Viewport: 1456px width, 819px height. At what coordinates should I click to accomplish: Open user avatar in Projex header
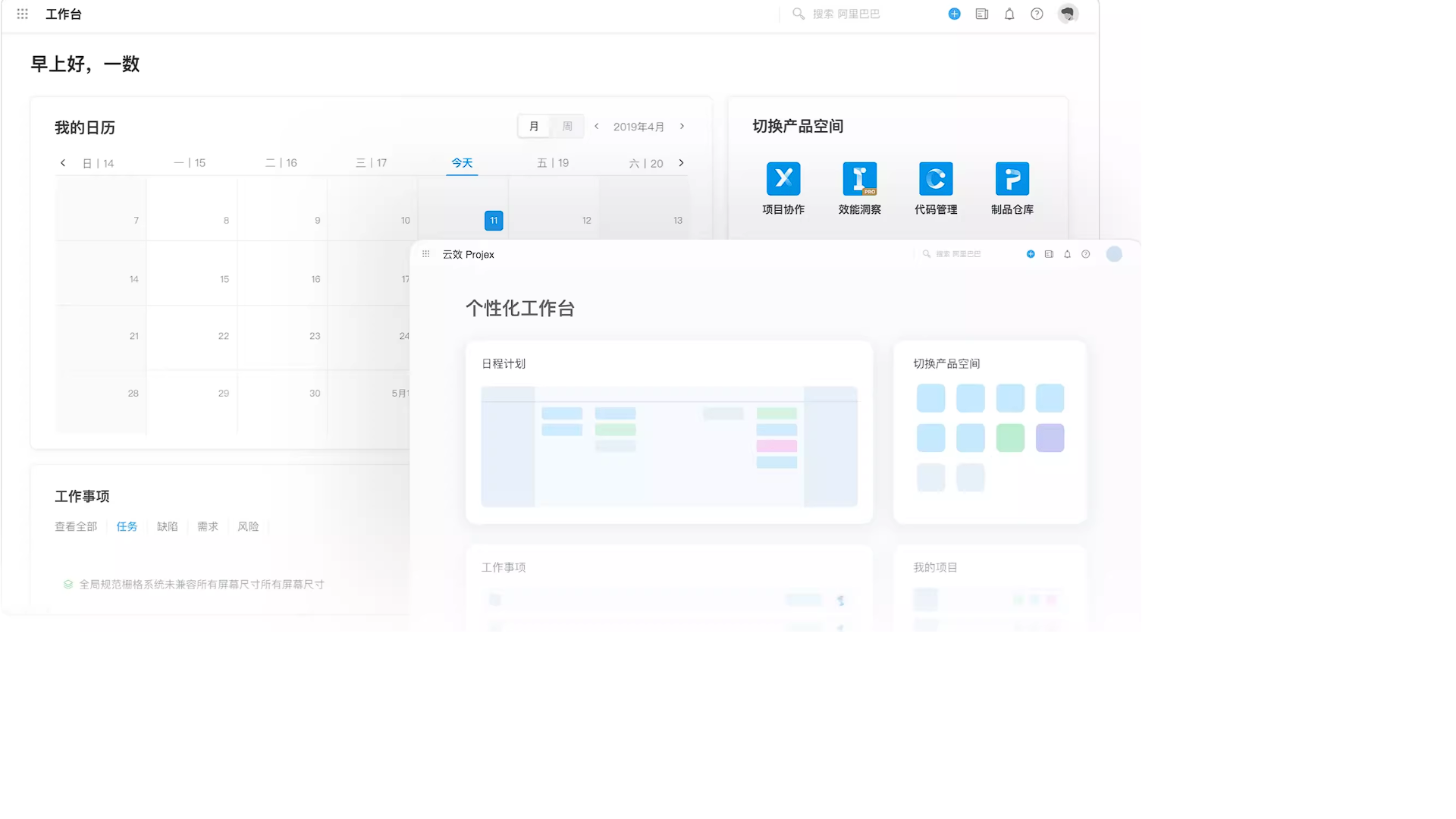point(1114,254)
